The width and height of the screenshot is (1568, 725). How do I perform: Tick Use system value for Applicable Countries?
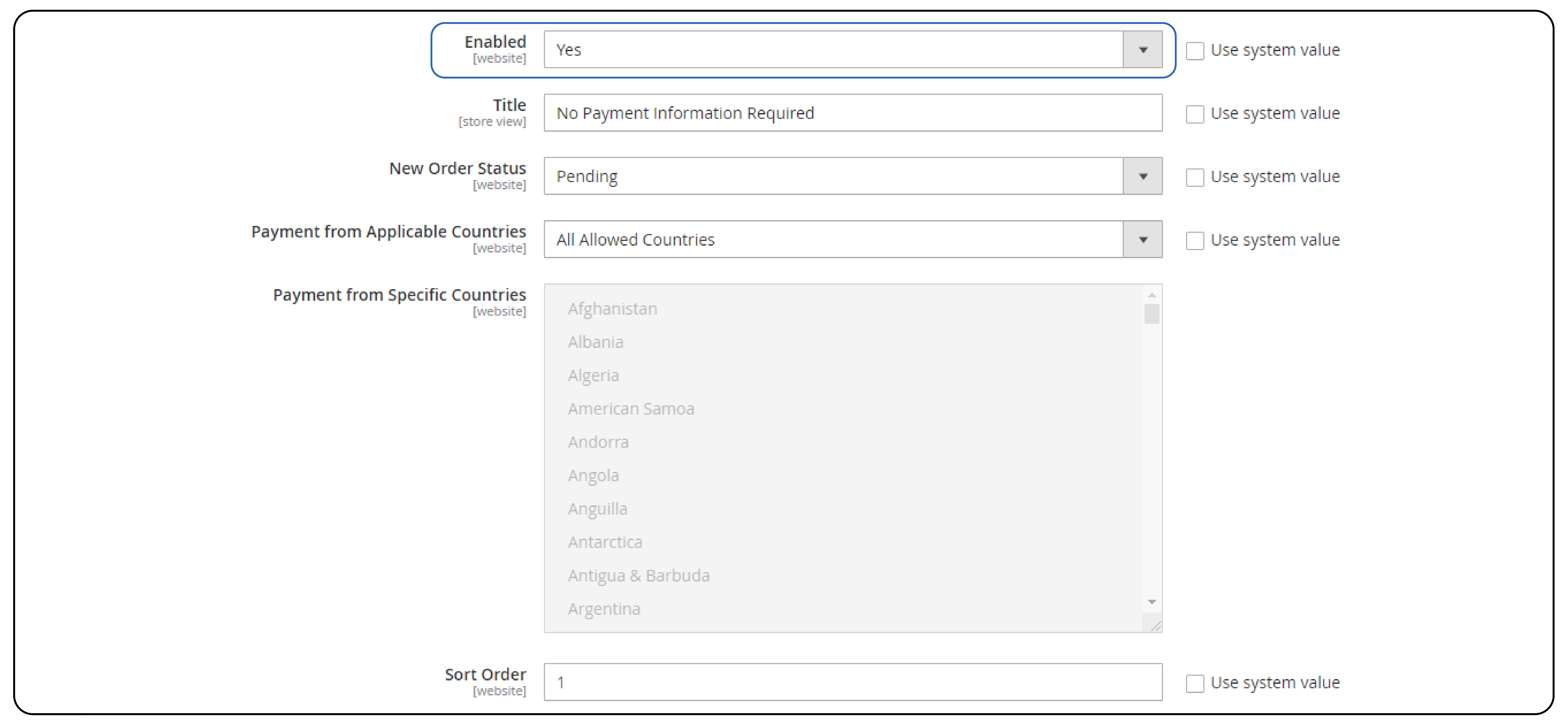[1195, 240]
